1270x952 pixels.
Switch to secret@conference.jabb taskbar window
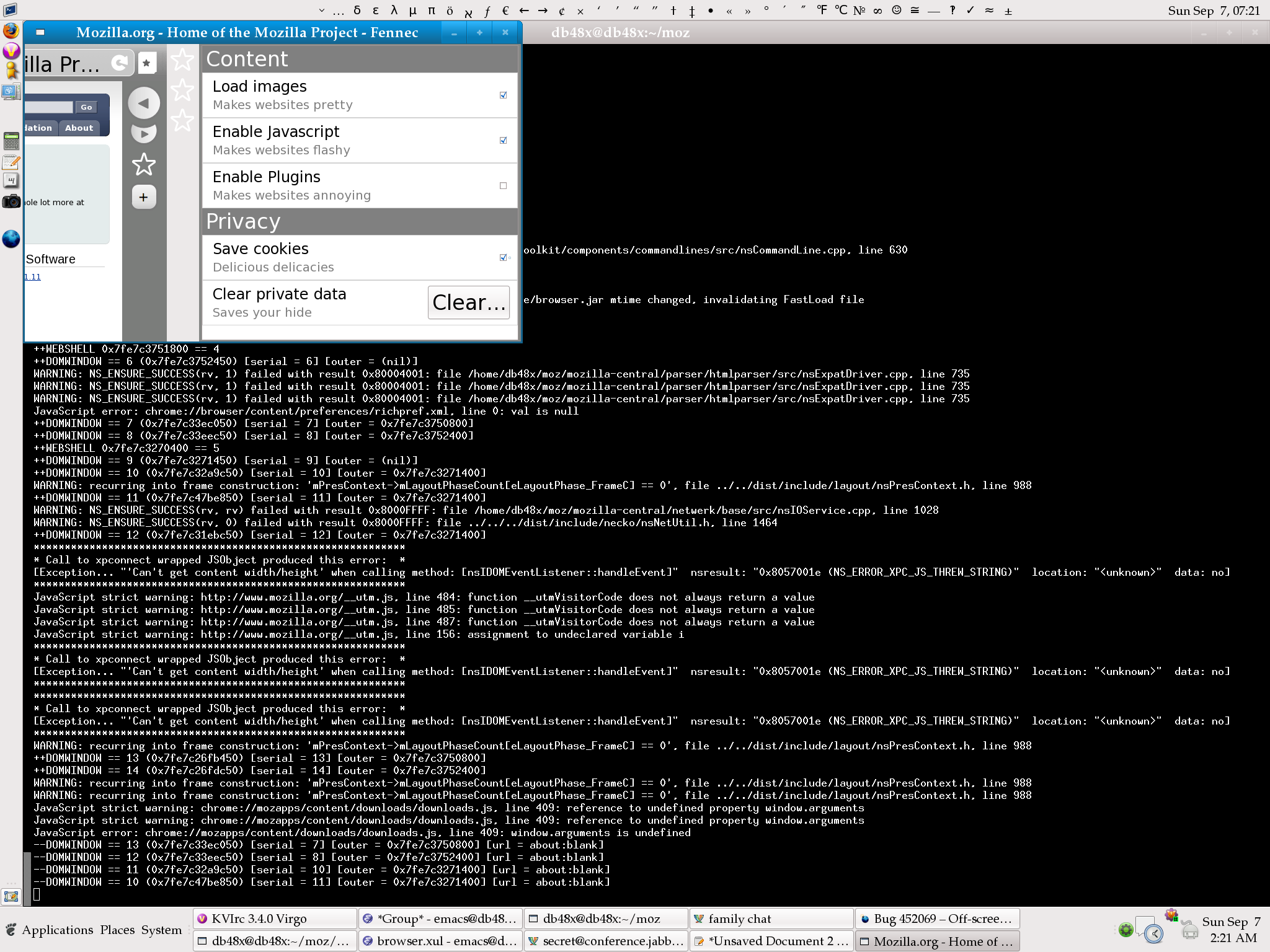pyautogui.click(x=606, y=941)
